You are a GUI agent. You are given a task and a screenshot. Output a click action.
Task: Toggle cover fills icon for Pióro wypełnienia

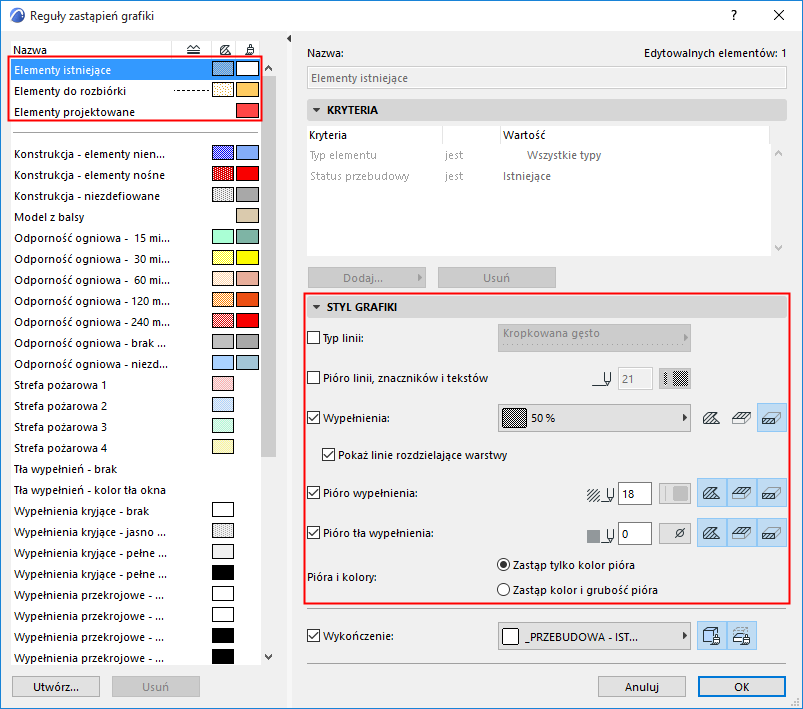(741, 493)
